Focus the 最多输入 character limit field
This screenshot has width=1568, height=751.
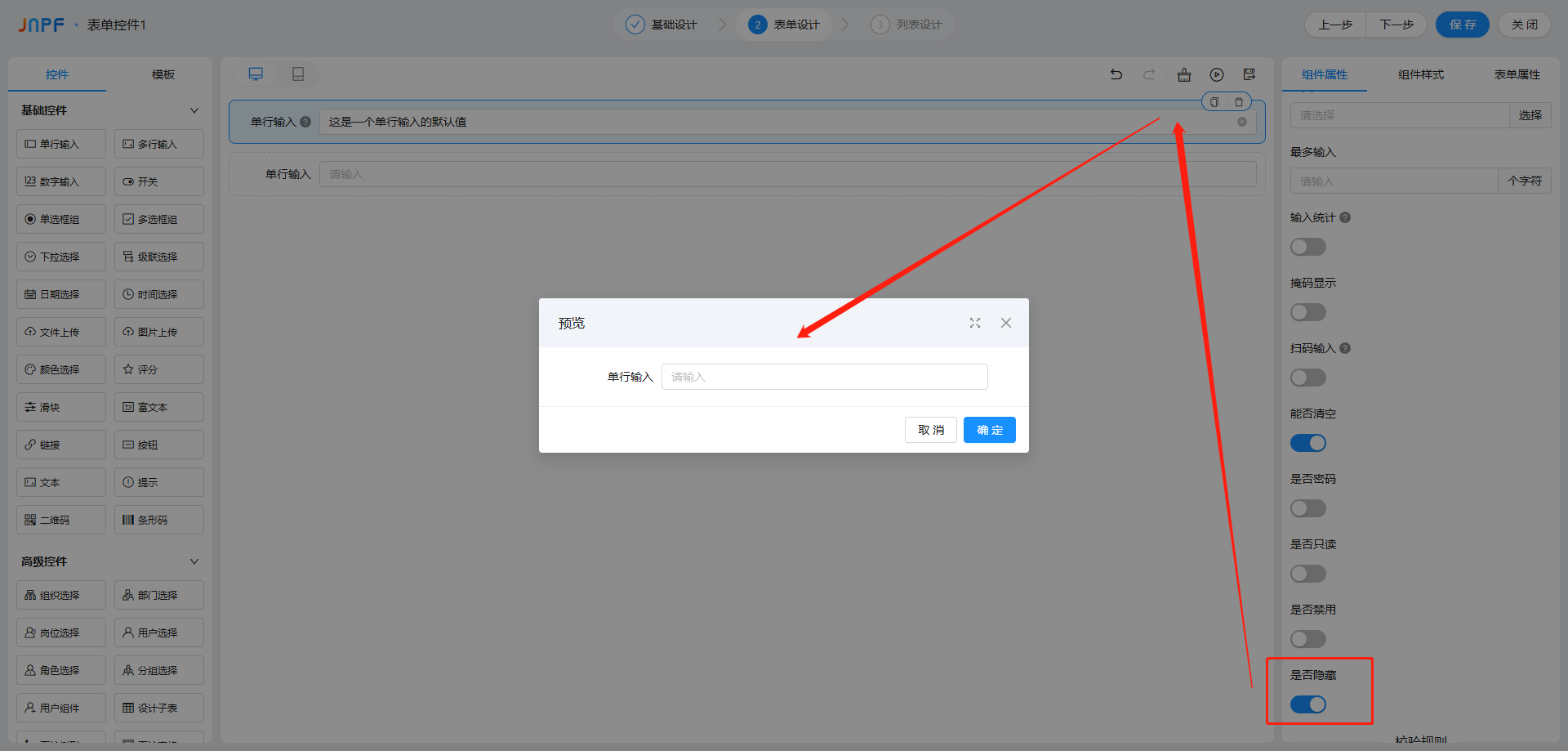click(1394, 181)
